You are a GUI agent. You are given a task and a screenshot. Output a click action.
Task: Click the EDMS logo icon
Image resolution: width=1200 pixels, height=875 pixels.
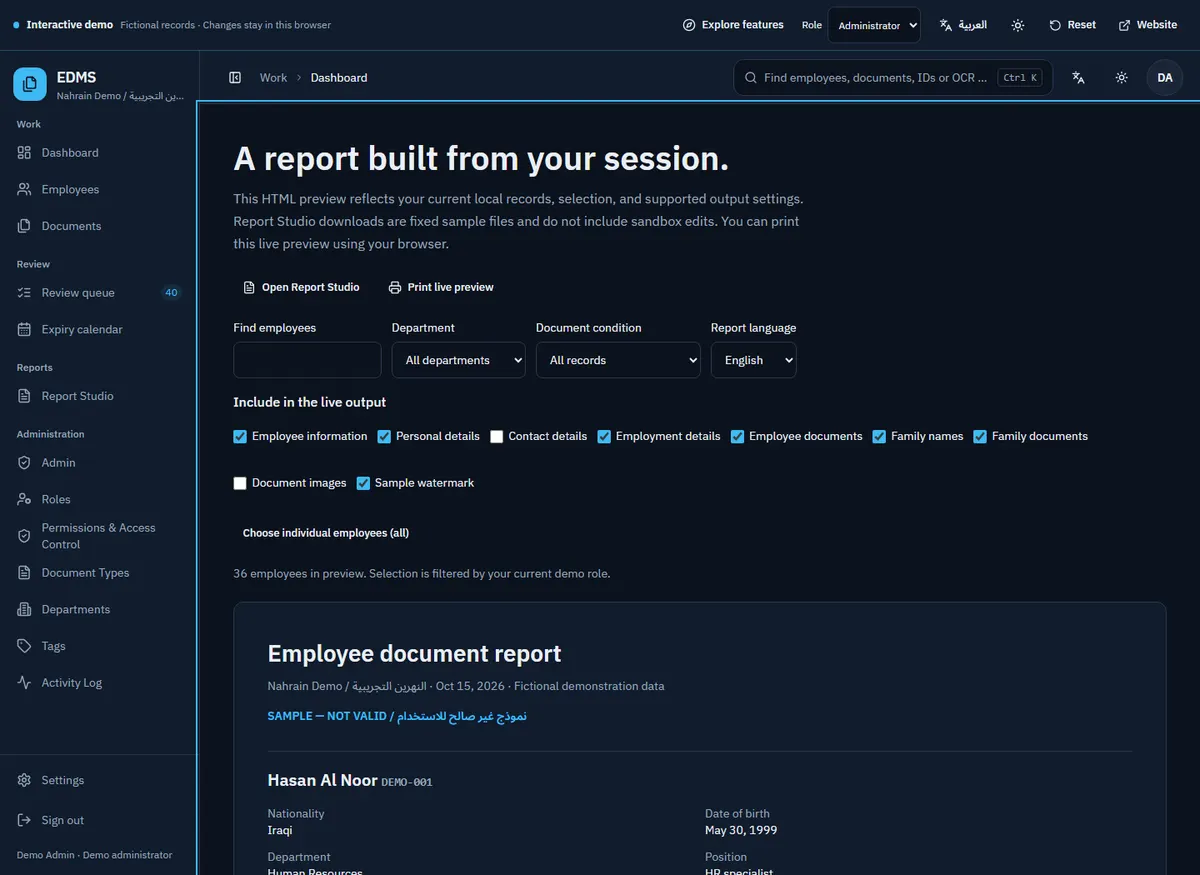click(30, 85)
